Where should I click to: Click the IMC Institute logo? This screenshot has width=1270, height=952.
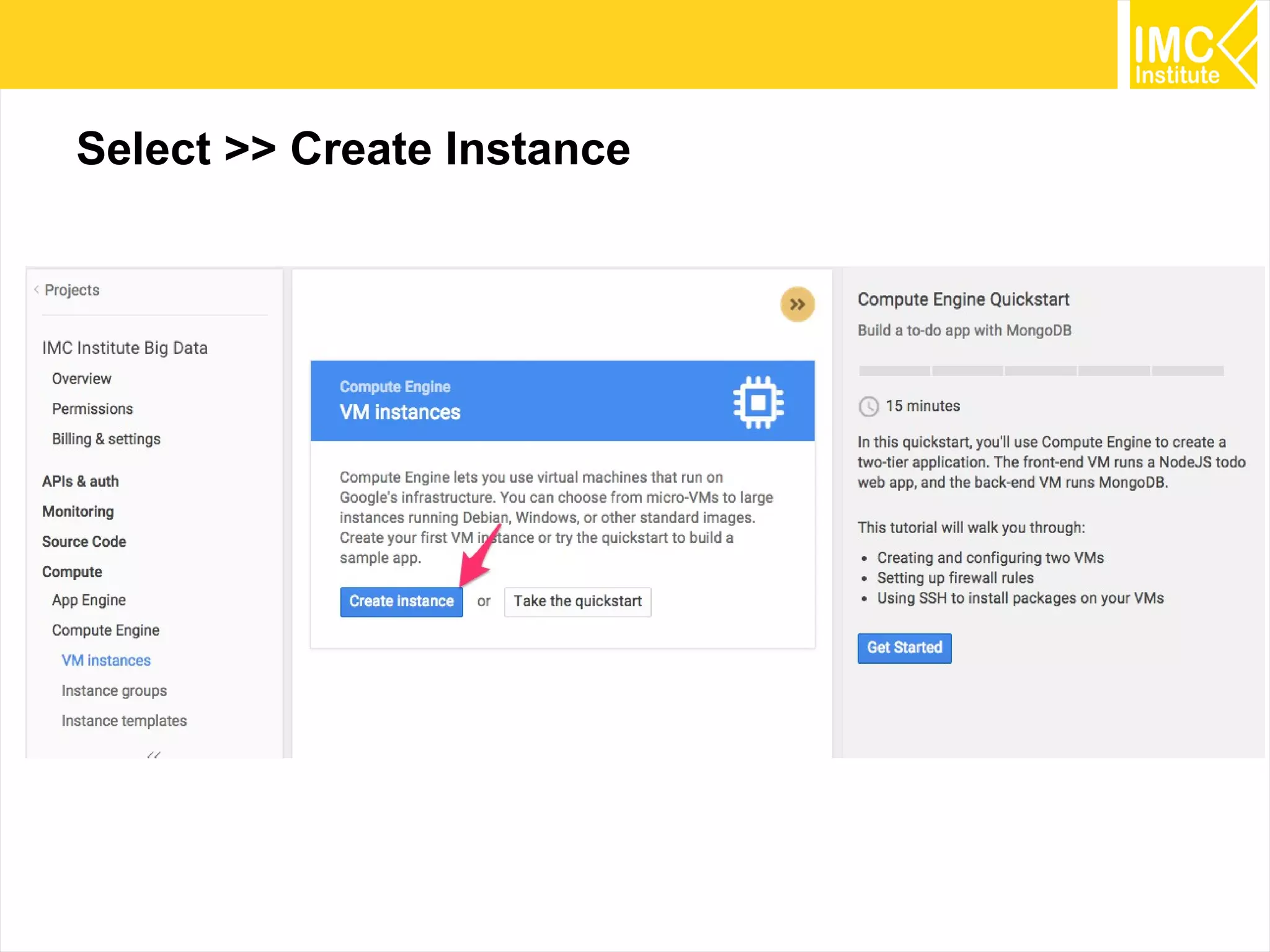coord(1193,45)
